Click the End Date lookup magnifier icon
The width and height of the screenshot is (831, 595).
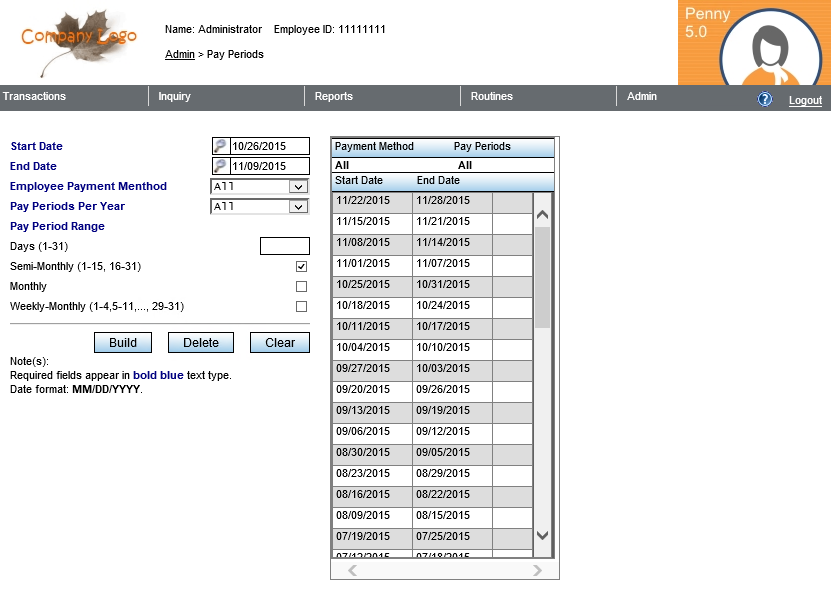(x=220, y=166)
